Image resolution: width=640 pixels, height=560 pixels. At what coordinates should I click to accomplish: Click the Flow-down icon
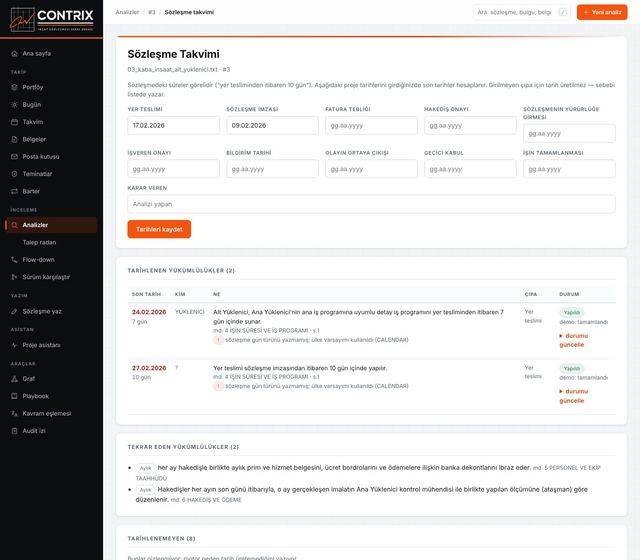click(14, 260)
